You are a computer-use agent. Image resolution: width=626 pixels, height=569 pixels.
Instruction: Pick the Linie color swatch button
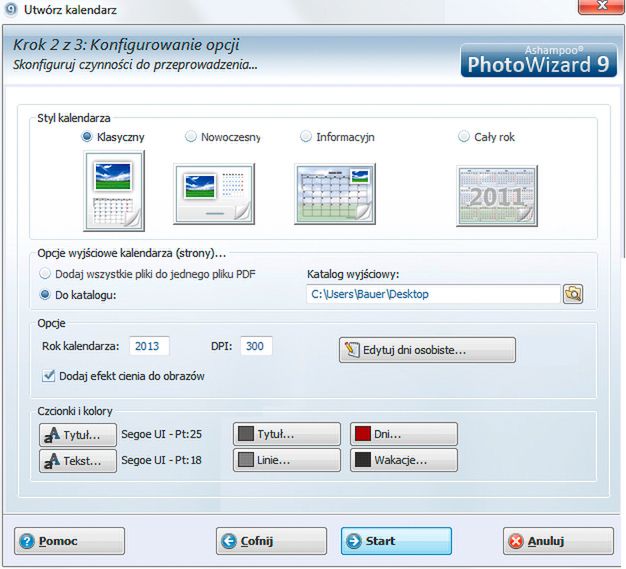287,460
